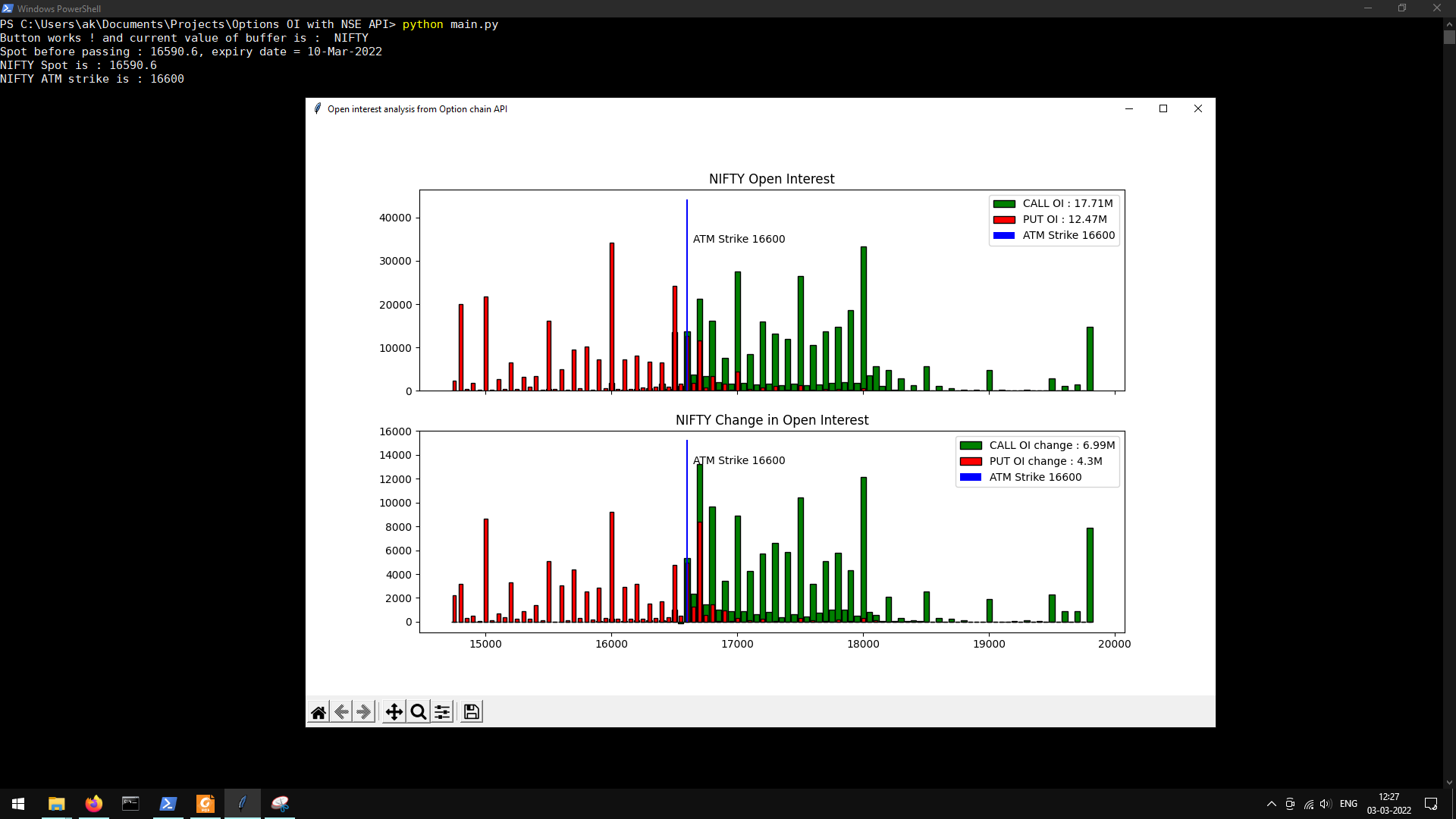Click 'NIFTY Open Interest' chart title

[771, 179]
